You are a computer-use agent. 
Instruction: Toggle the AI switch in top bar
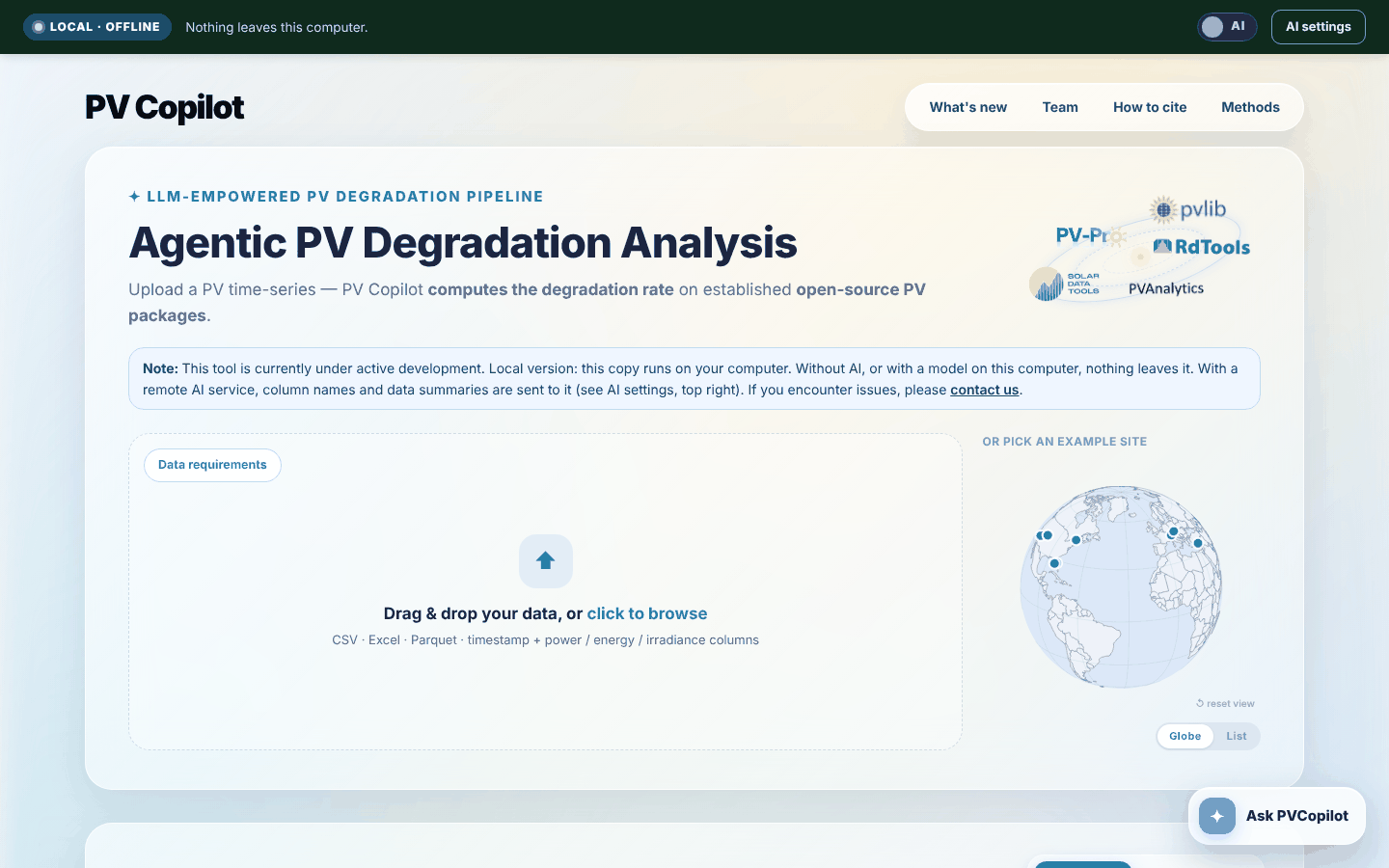pos(1227,27)
